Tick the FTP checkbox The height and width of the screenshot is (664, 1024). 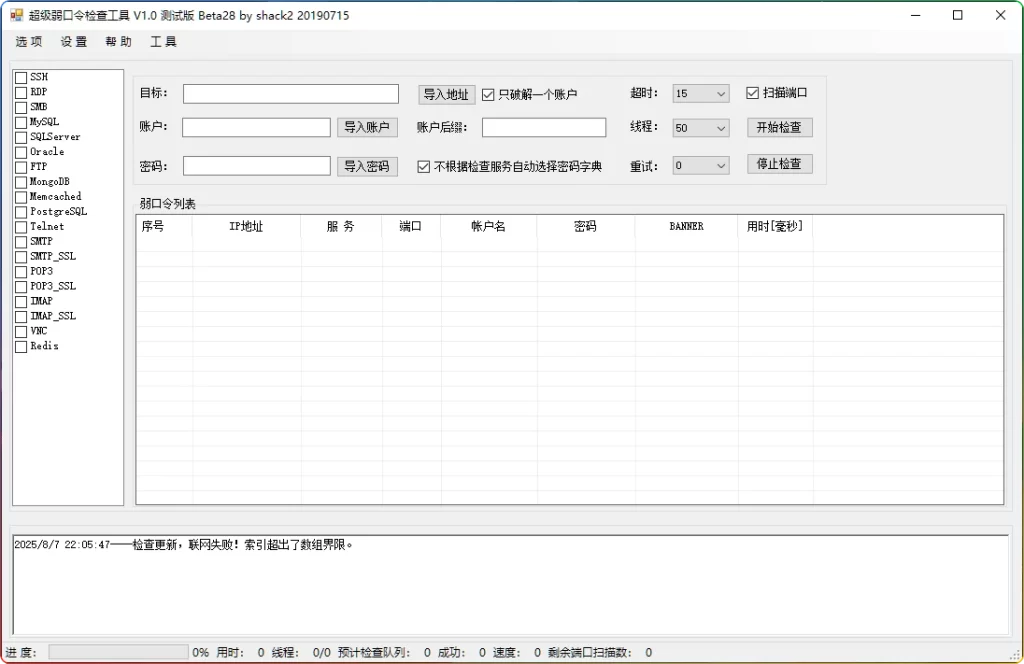coord(21,168)
